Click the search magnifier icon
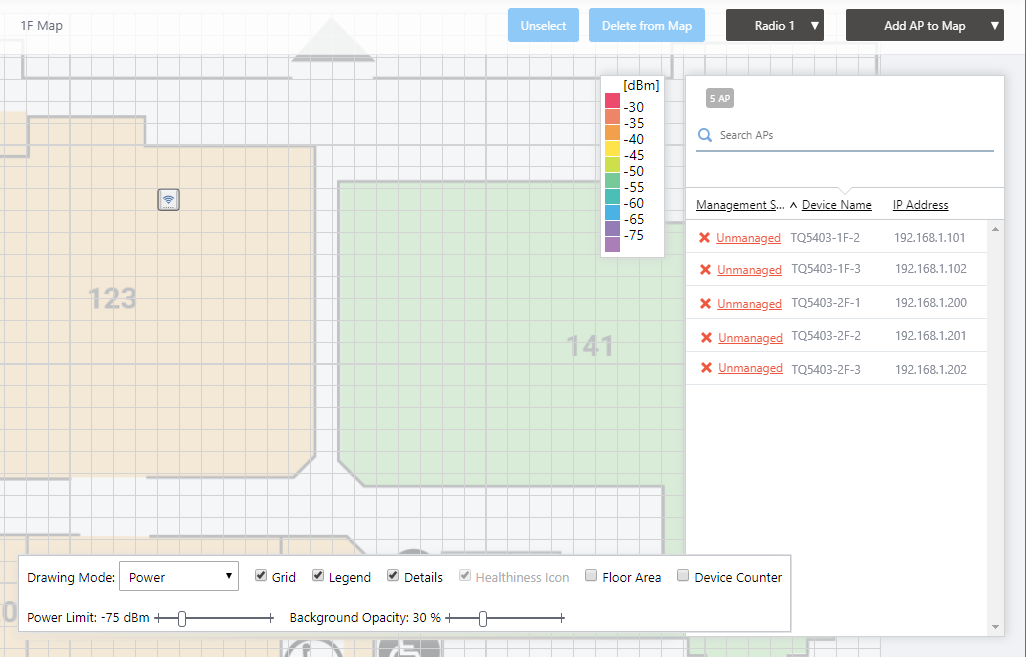 coord(705,135)
